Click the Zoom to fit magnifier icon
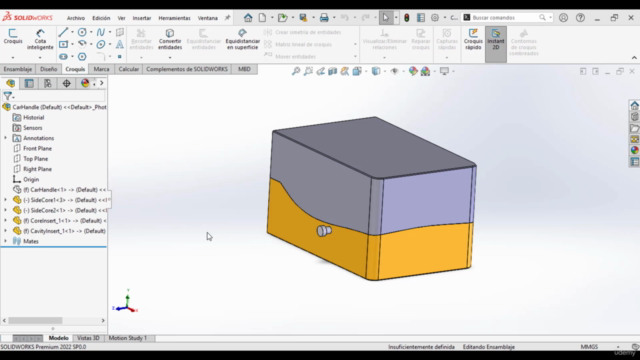640x360 pixels. (296, 71)
